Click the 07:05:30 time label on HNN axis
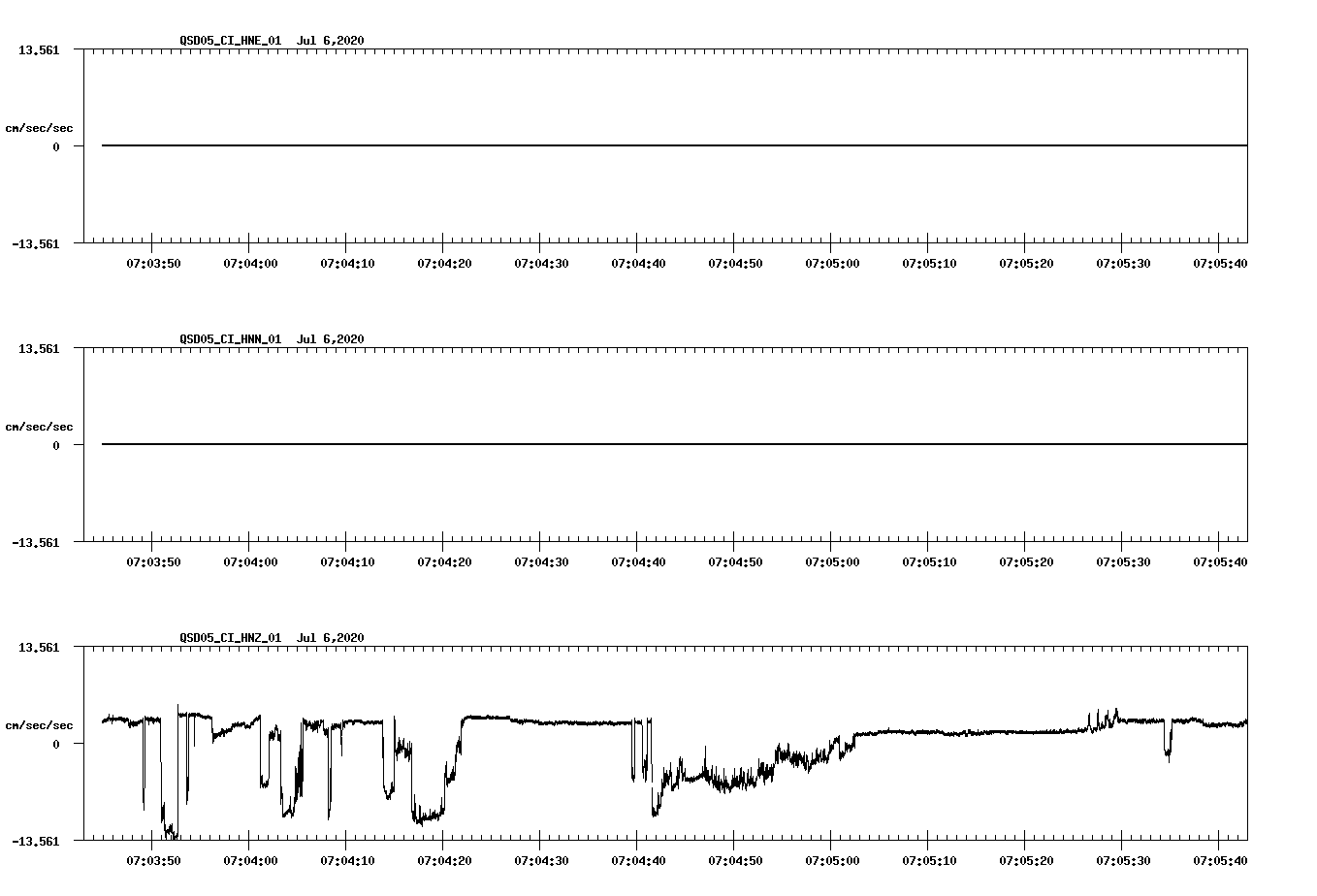The height and width of the screenshot is (896, 1317). (x=1123, y=562)
